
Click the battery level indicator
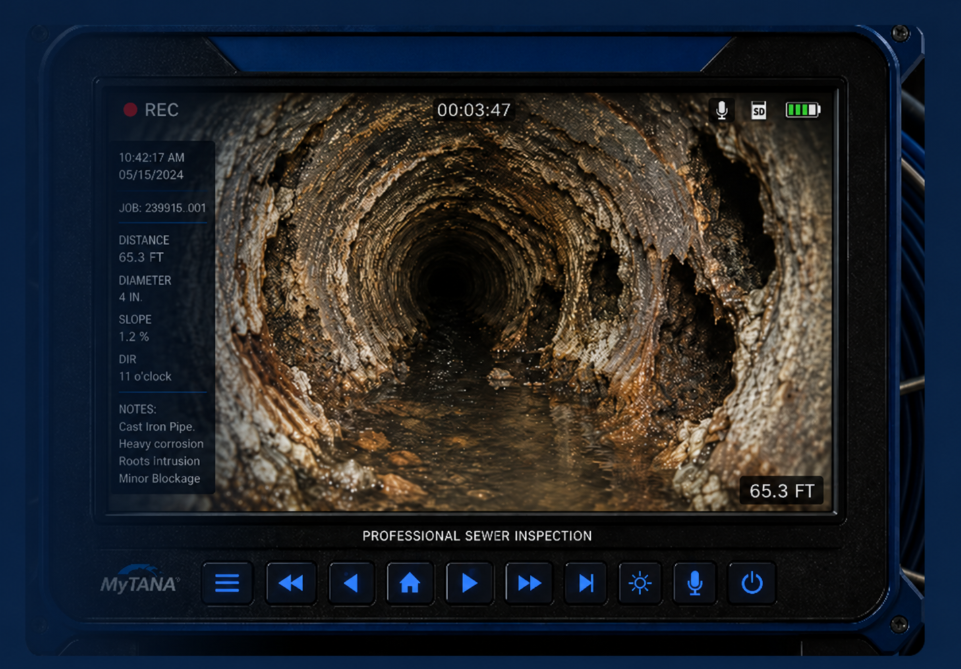pyautogui.click(x=803, y=110)
